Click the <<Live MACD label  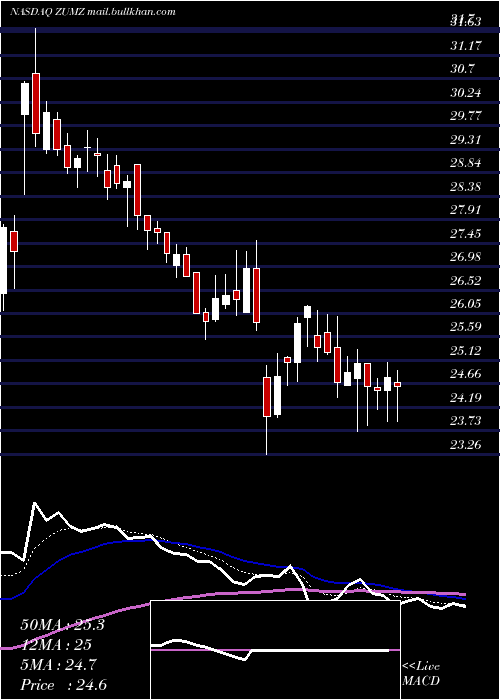click(421, 674)
